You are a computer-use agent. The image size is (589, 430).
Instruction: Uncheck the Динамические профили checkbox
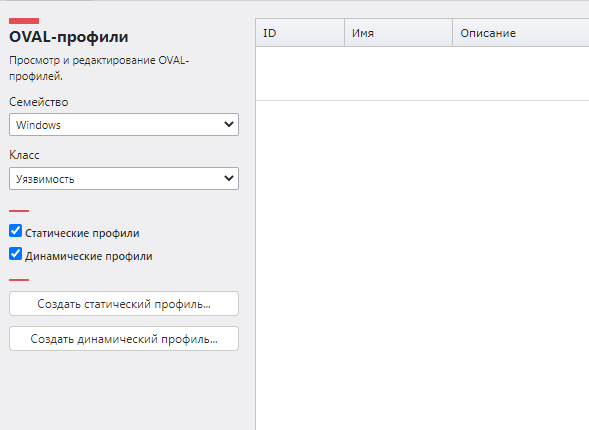tap(15, 254)
